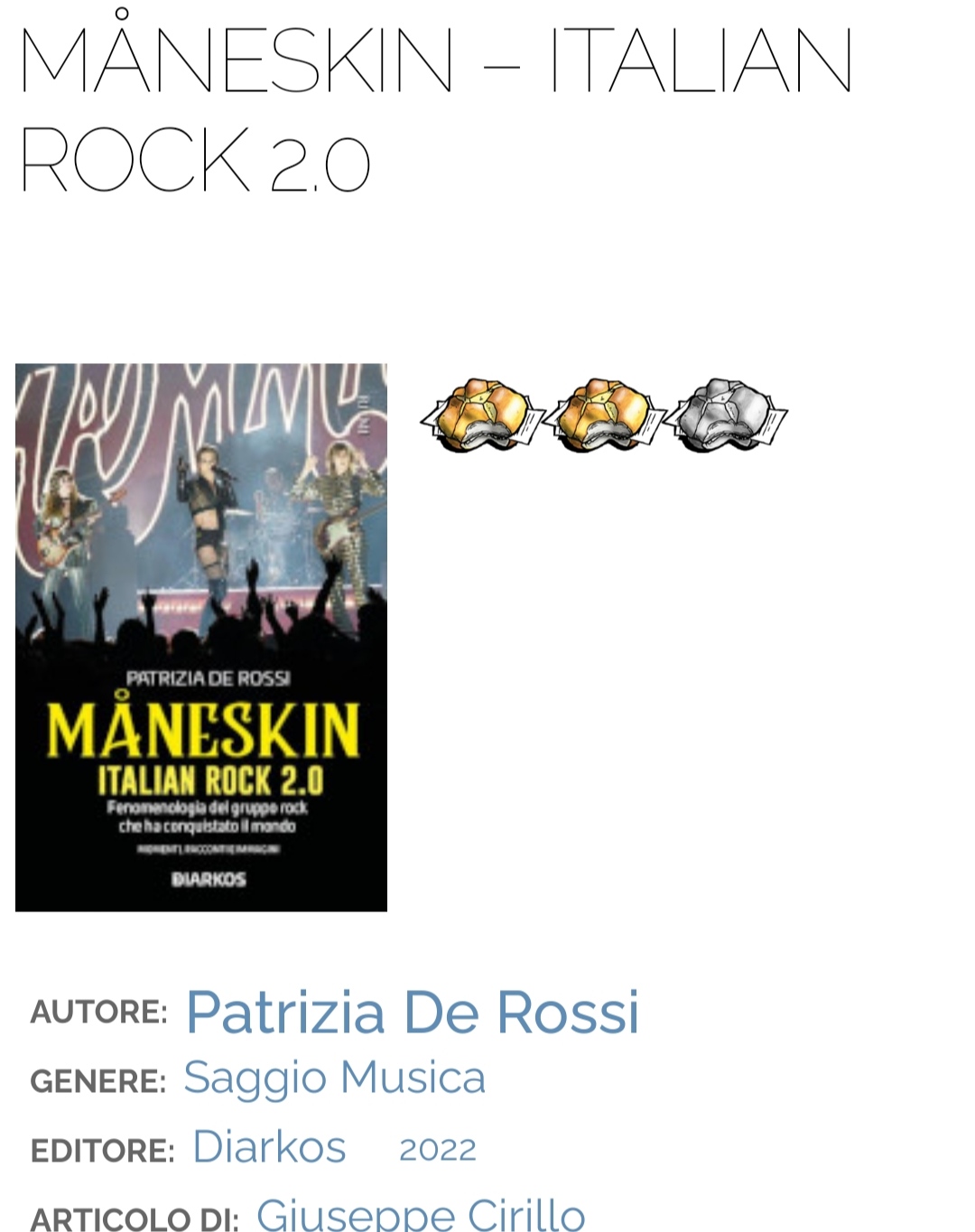Open author link Patrizia De Rossi
This screenshot has width=975, height=1232.
[413, 1012]
